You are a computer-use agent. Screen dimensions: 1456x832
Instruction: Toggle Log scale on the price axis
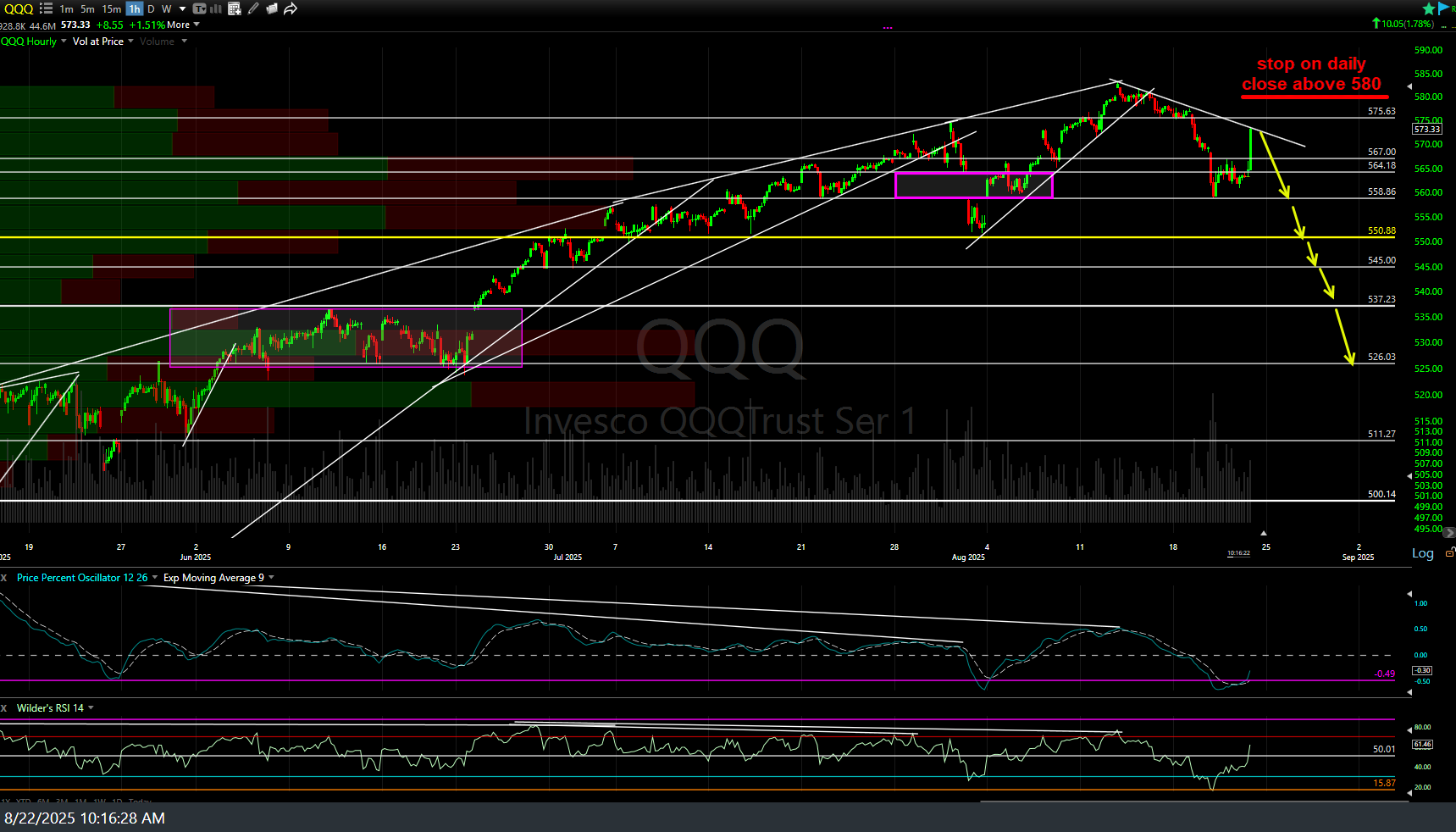coord(1421,553)
